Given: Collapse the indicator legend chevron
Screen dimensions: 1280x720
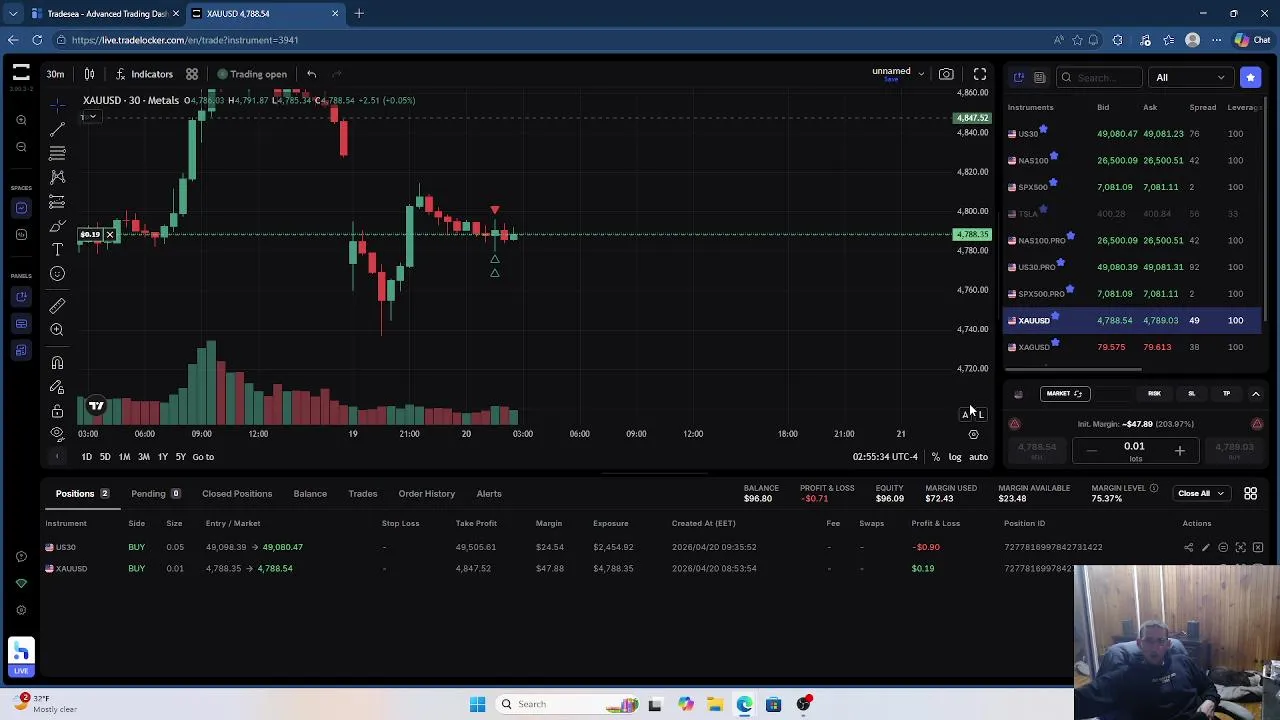Looking at the screenshot, I should coord(92,117).
